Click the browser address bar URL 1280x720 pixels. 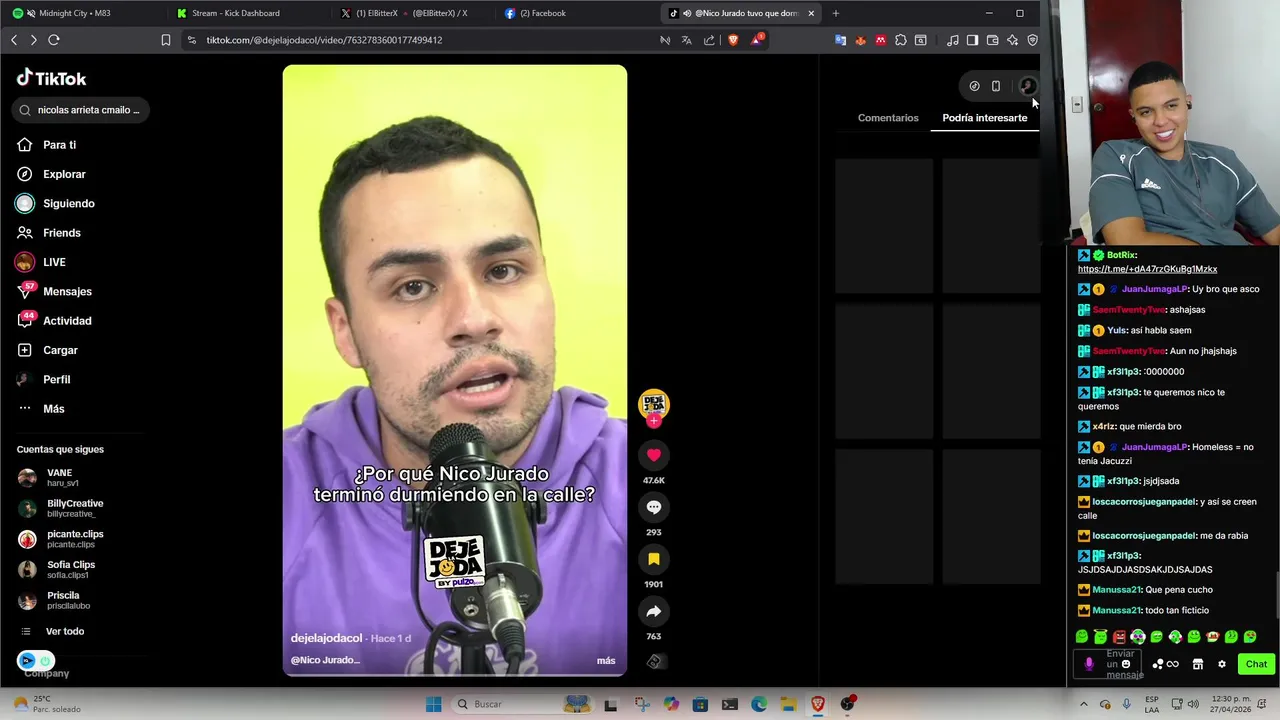click(324, 40)
